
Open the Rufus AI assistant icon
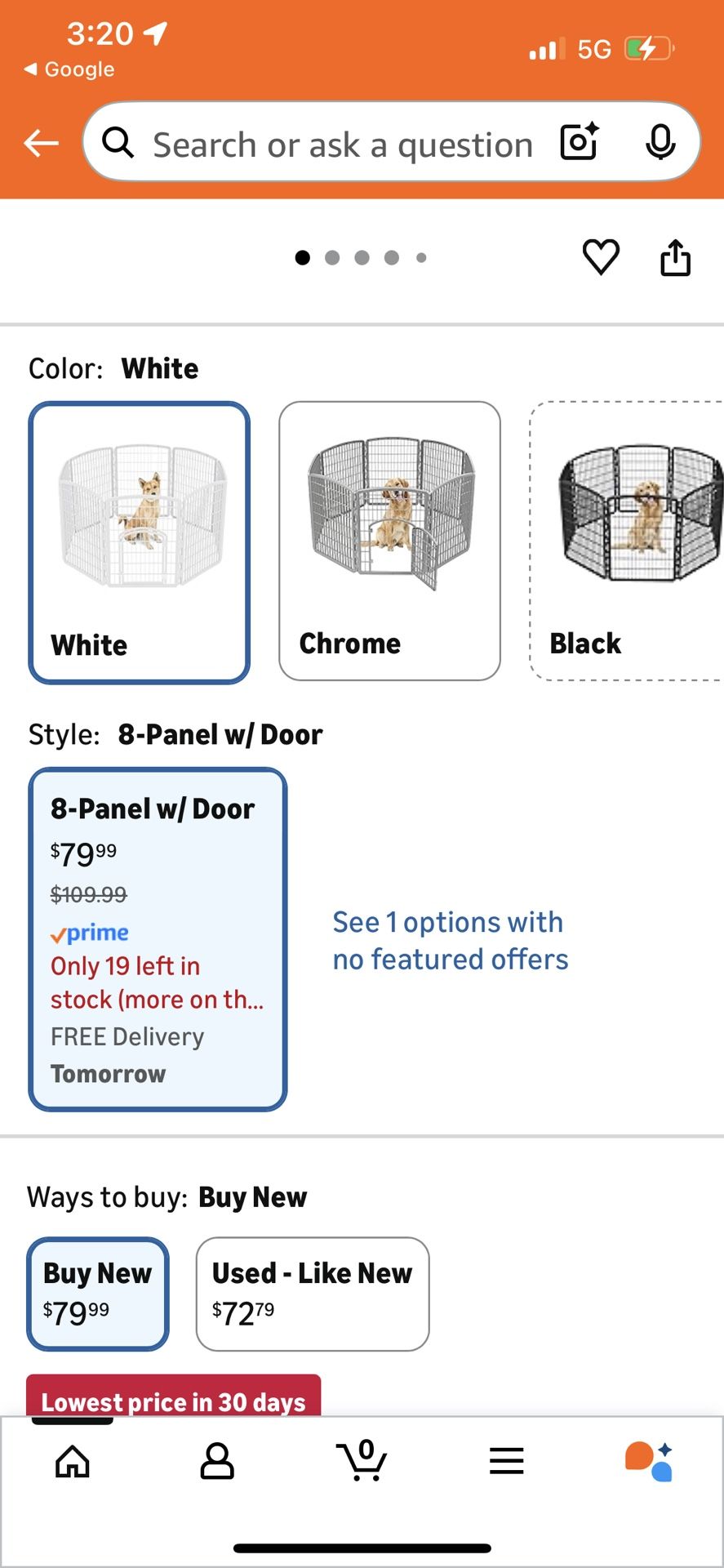click(x=651, y=1462)
